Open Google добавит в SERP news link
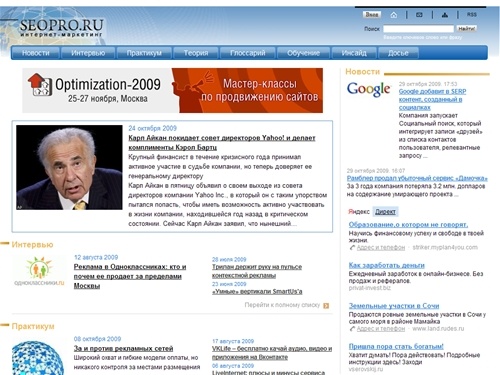Image resolution: width=500 pixels, height=375 pixels. point(432,99)
